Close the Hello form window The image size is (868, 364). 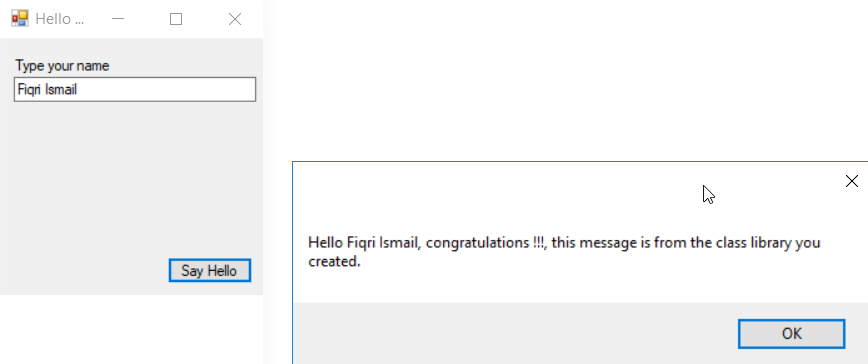coord(235,19)
